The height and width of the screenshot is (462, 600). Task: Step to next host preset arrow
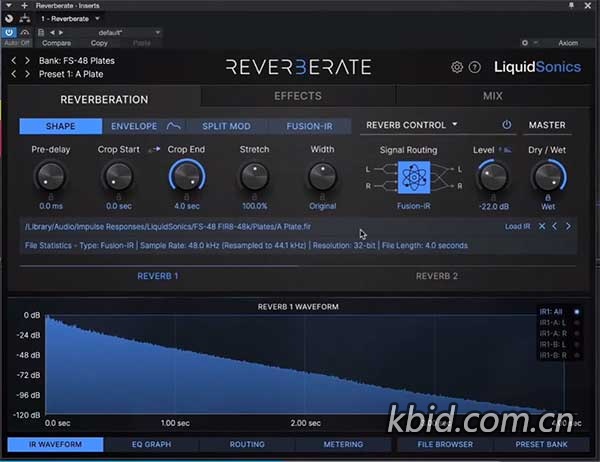(61, 33)
